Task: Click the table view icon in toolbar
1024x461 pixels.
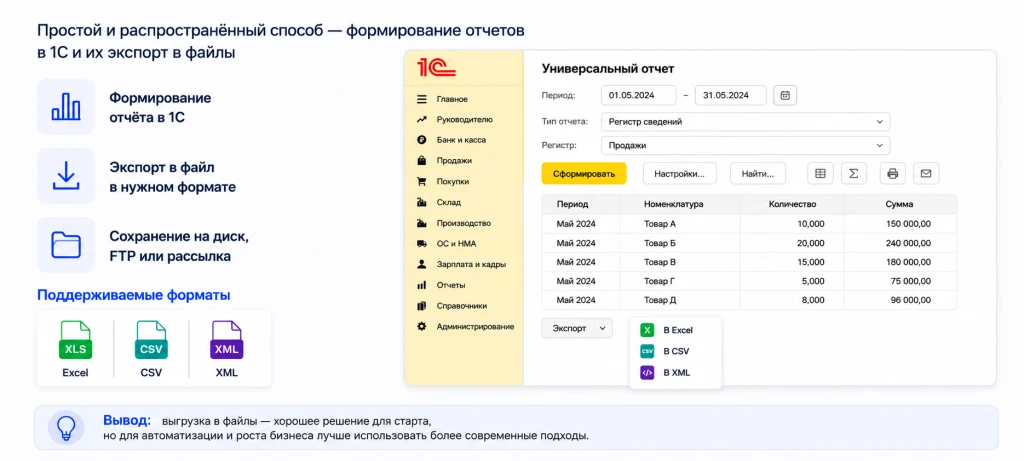Action: [820, 174]
